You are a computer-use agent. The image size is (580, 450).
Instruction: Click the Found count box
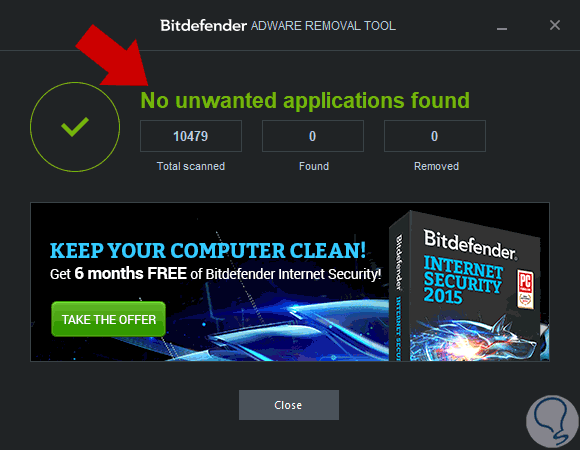(313, 136)
